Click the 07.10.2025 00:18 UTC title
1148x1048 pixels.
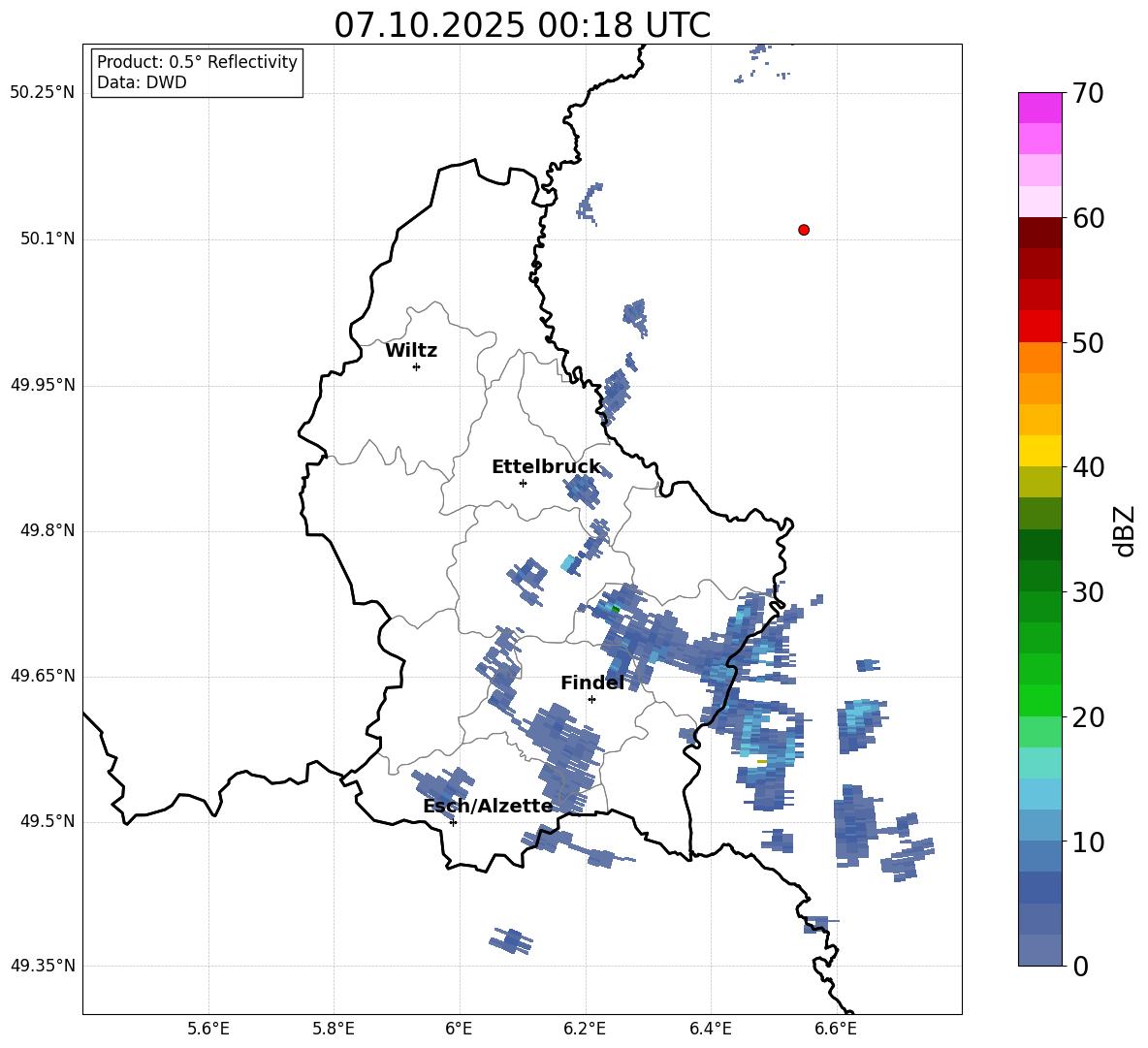click(x=522, y=25)
